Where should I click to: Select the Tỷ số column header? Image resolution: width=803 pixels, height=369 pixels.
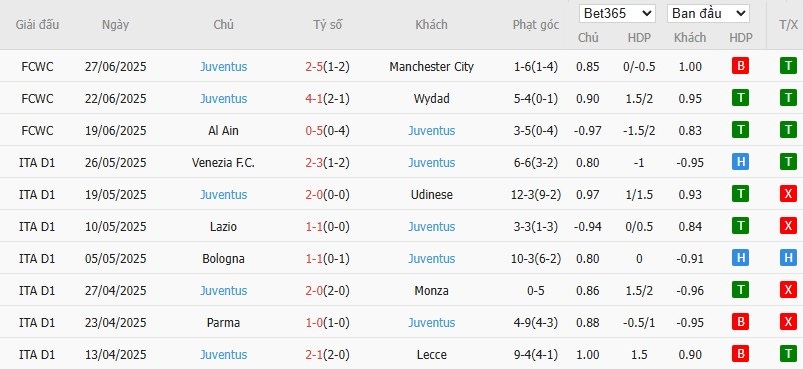point(328,25)
